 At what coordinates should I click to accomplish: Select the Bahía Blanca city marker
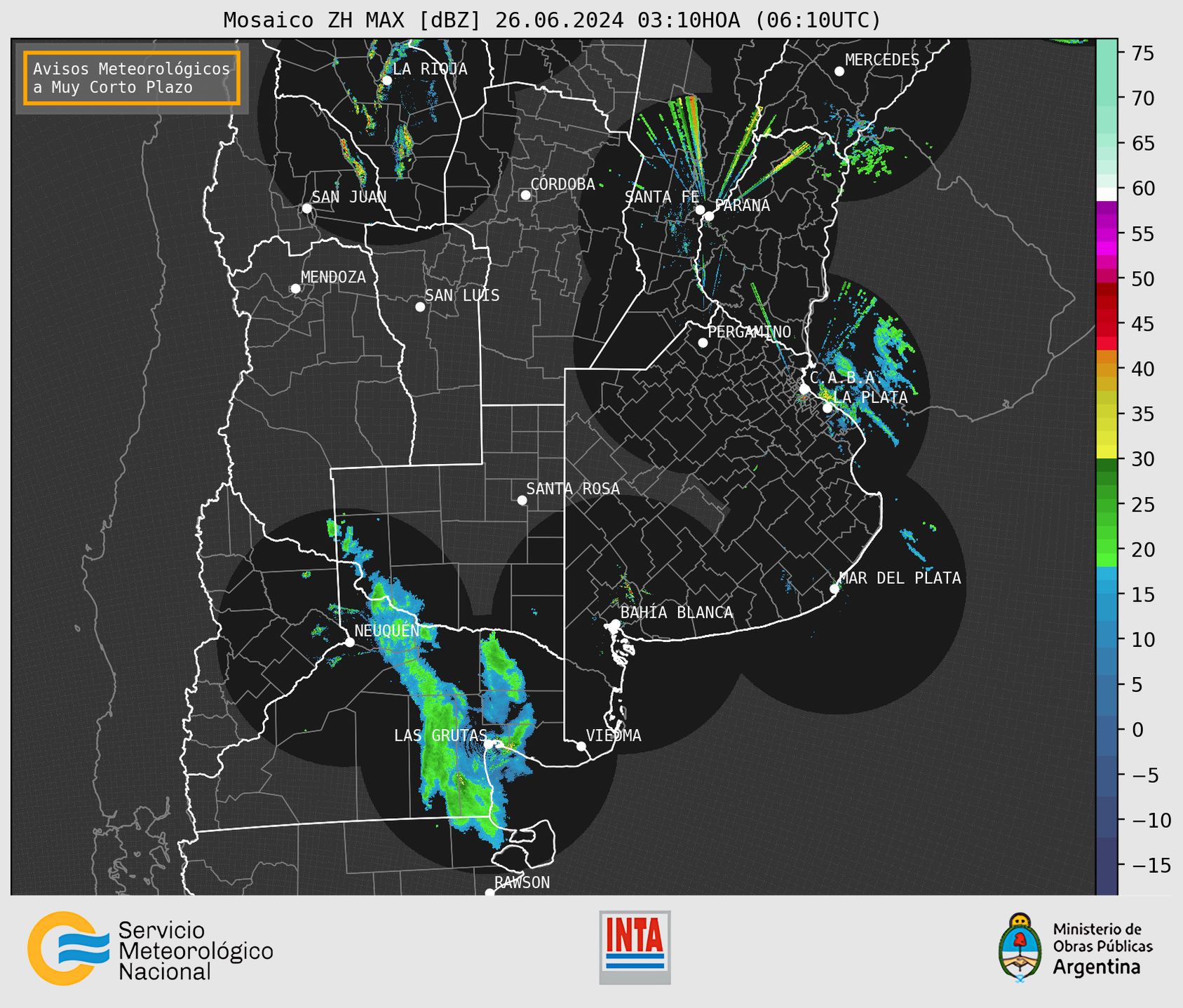click(x=615, y=624)
